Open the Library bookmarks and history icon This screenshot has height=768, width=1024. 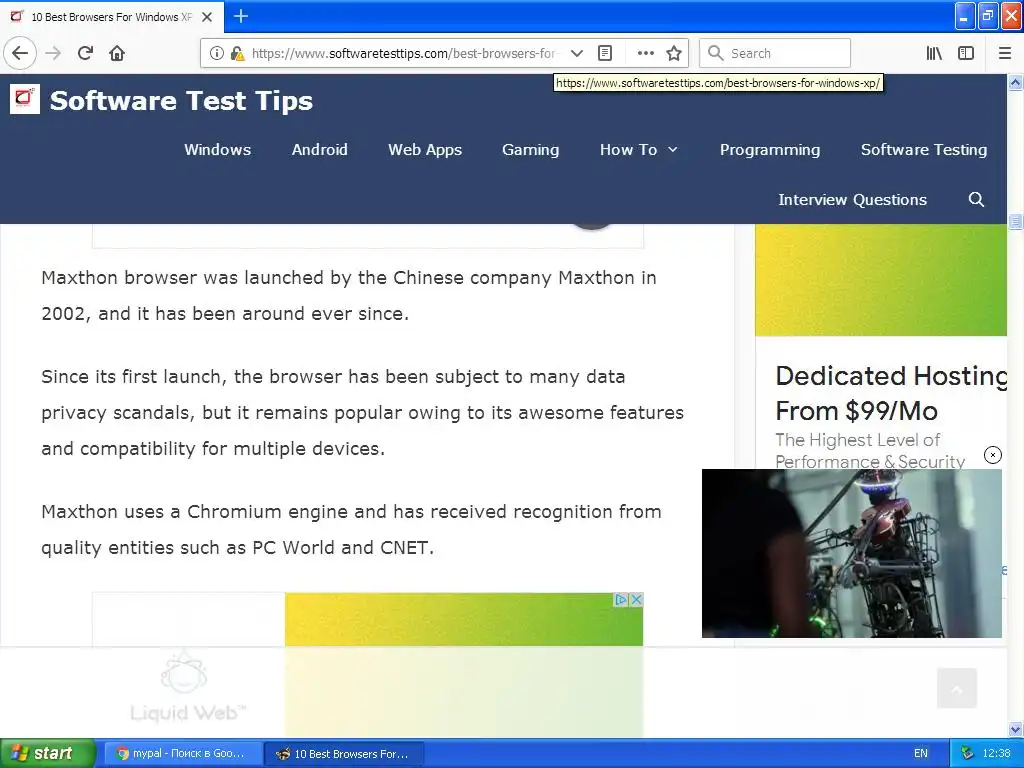click(x=935, y=54)
